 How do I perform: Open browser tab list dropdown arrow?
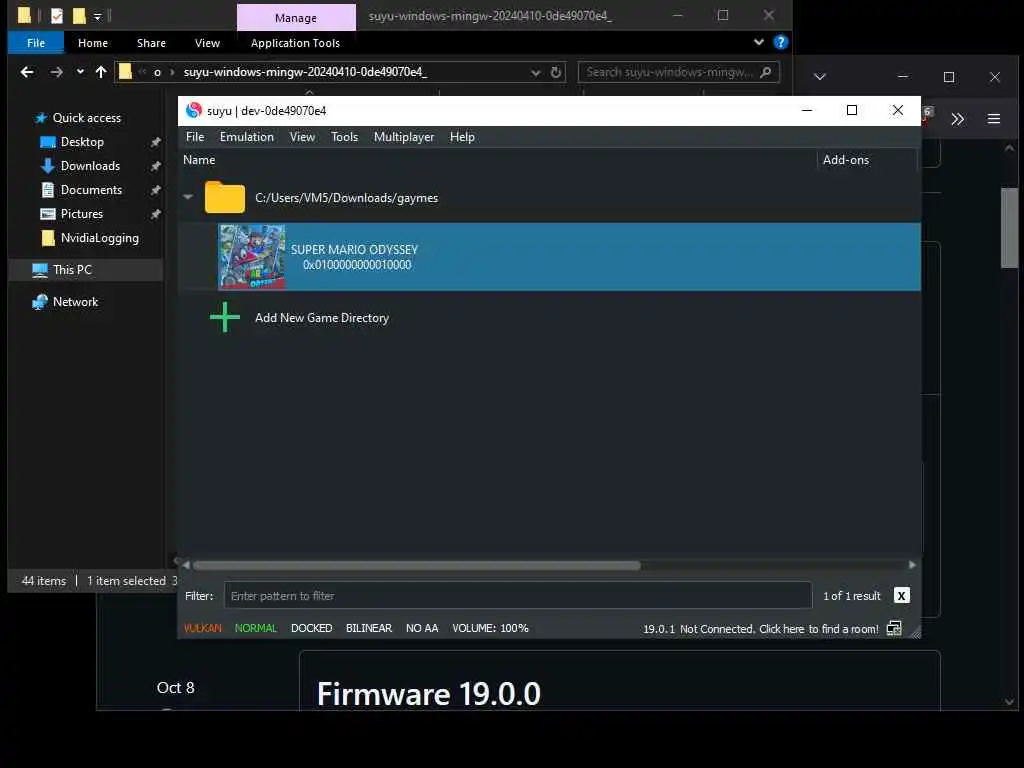pos(820,77)
